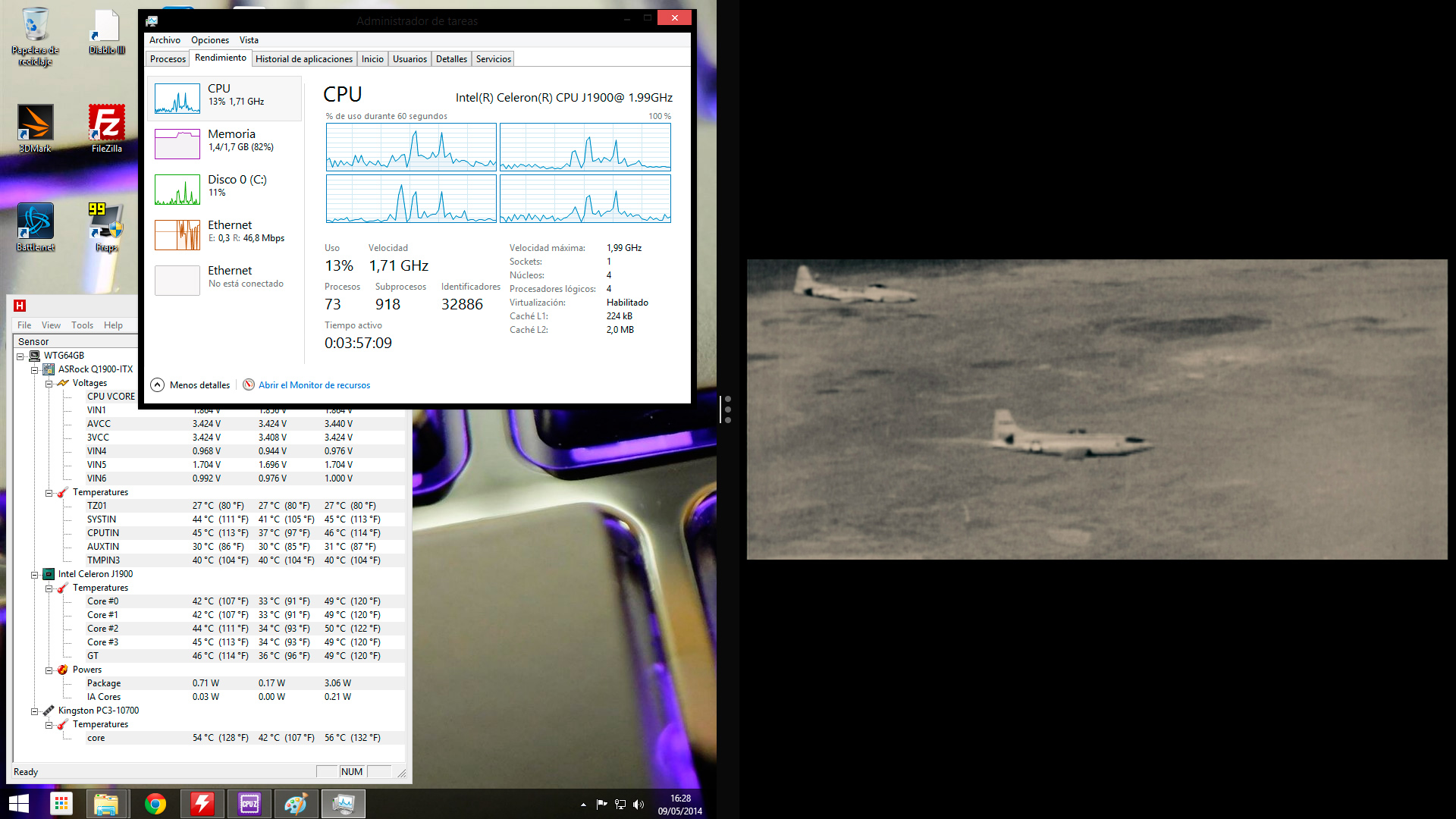
Task: Click the Windows Start button
Action: coord(18,804)
